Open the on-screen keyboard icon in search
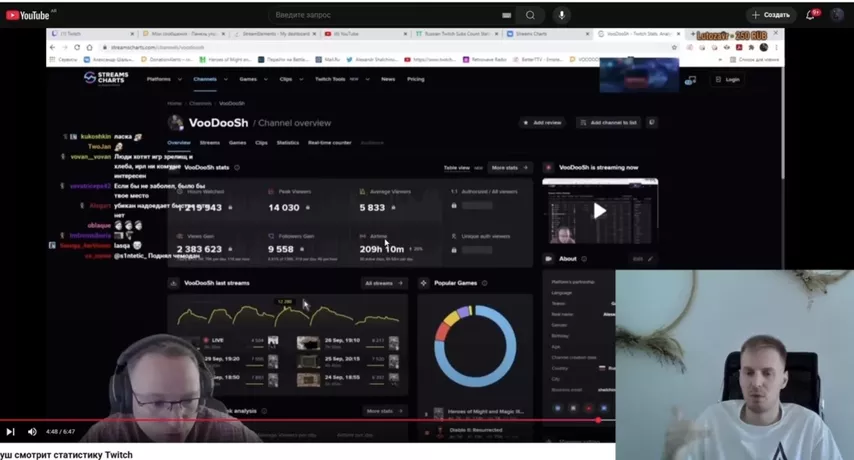Image resolution: width=854 pixels, height=460 pixels. coord(507,15)
